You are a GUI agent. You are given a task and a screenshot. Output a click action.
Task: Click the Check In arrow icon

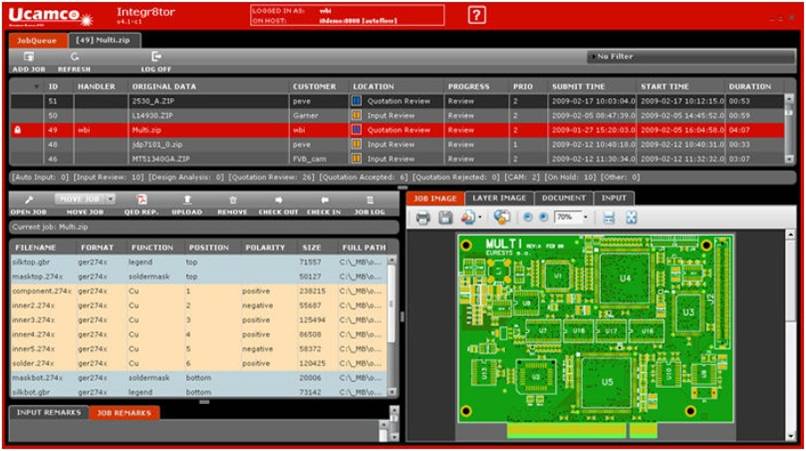tap(324, 200)
